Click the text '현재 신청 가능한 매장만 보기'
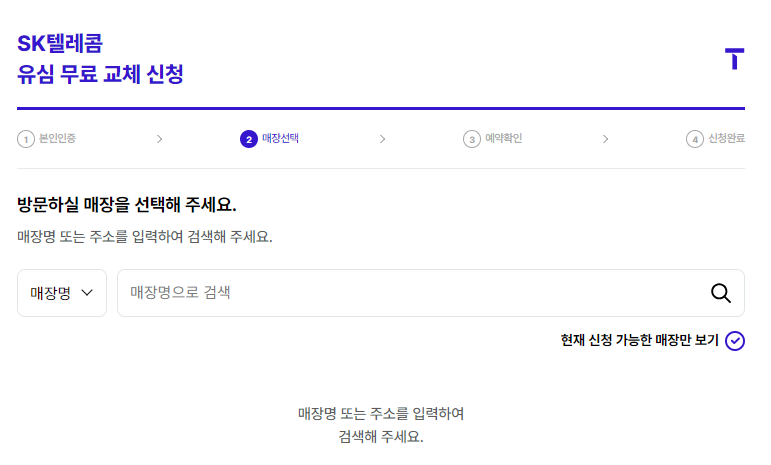The image size is (771, 465). coord(640,340)
